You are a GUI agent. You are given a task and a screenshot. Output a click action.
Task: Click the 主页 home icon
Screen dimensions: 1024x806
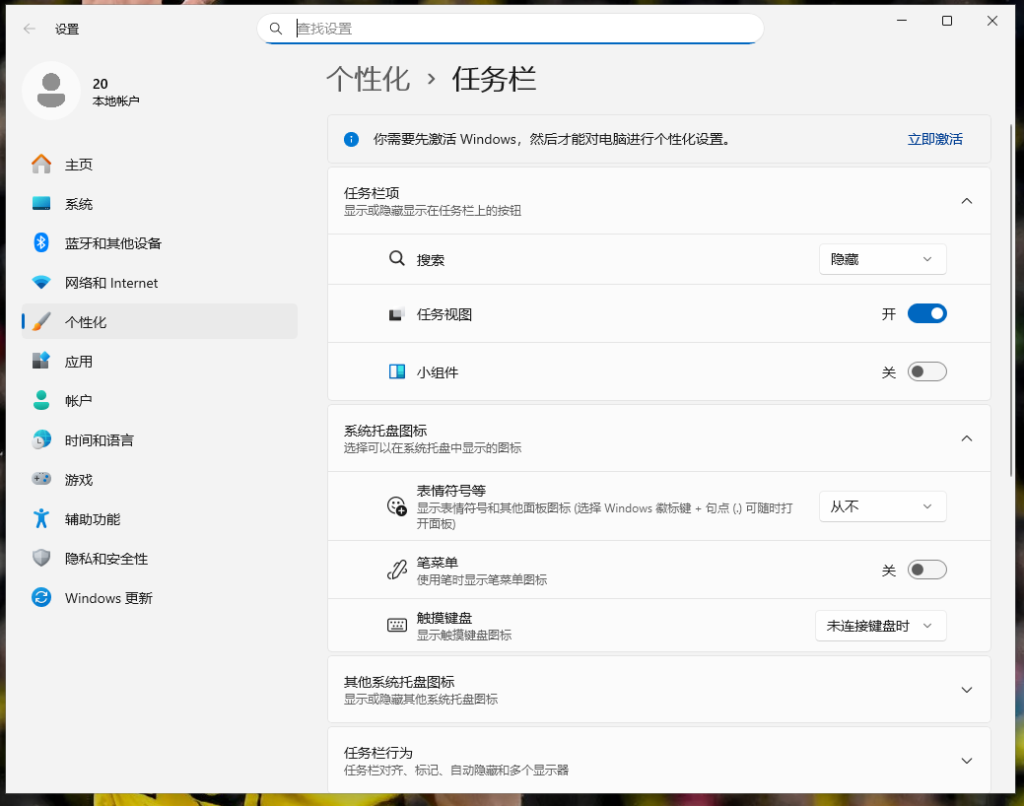point(41,164)
